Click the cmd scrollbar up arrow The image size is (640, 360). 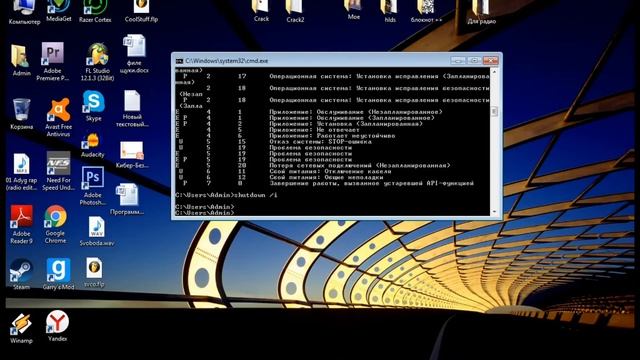(494, 71)
